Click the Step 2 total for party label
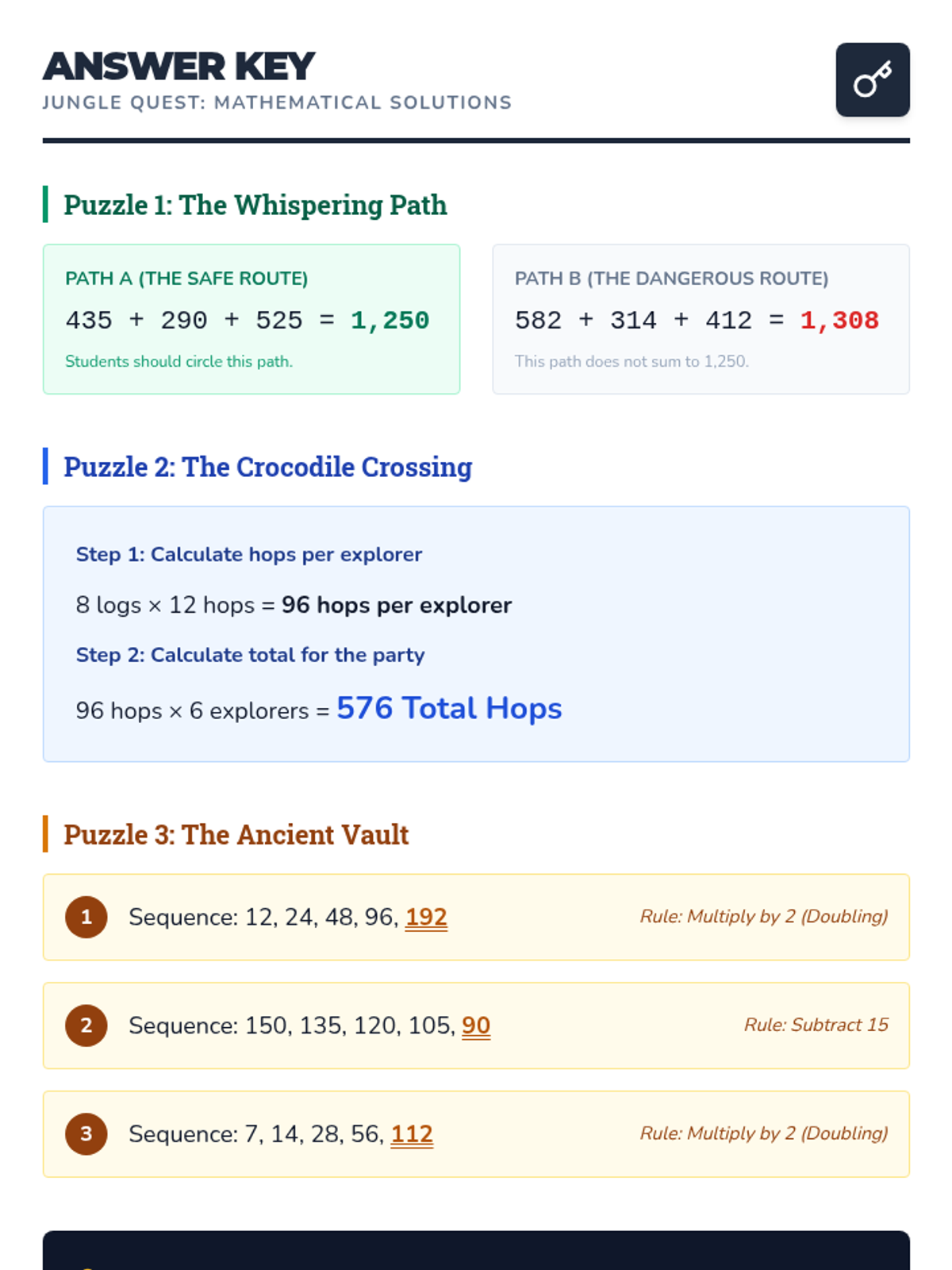Screen dimensions: 952x1270 (x=251, y=655)
